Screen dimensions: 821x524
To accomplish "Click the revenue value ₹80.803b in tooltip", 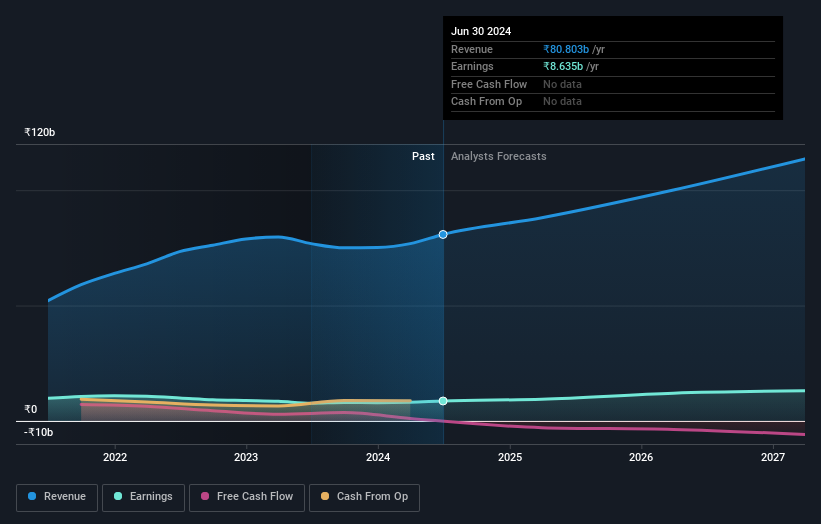I will click(566, 49).
